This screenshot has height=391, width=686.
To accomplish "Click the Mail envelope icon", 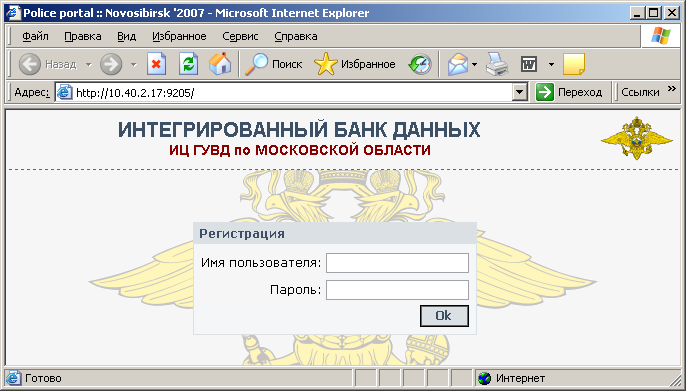I will tap(458, 64).
